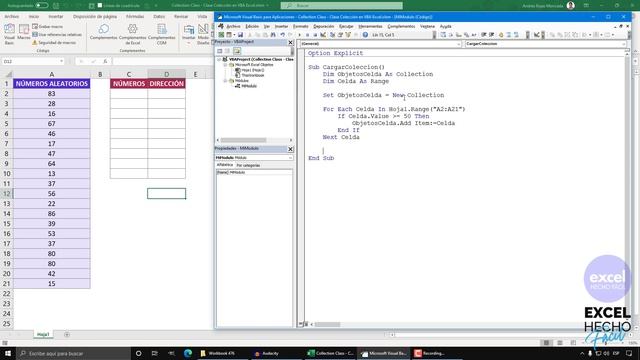Open Complementos add-ins icon in Excel ribbon
The image size is (640, 360).
coord(103,32)
